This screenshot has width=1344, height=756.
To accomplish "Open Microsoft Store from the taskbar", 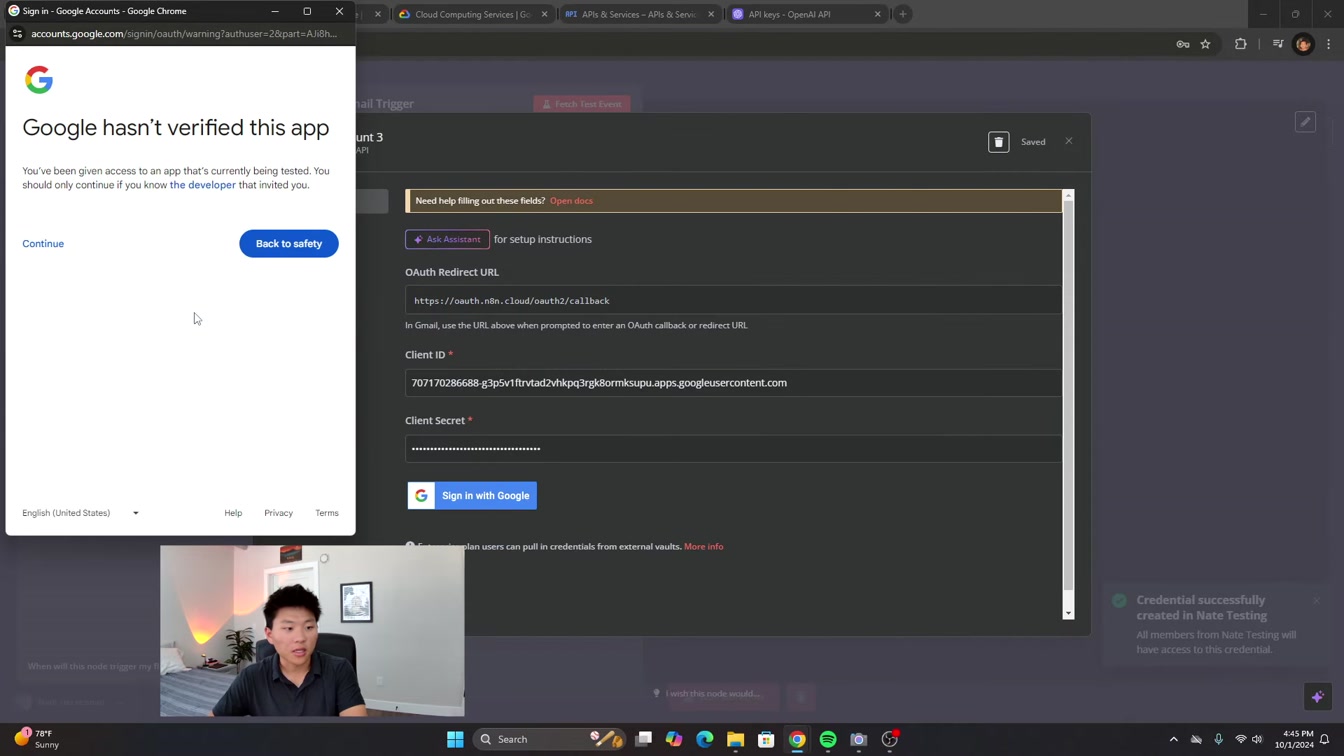I will point(766,740).
